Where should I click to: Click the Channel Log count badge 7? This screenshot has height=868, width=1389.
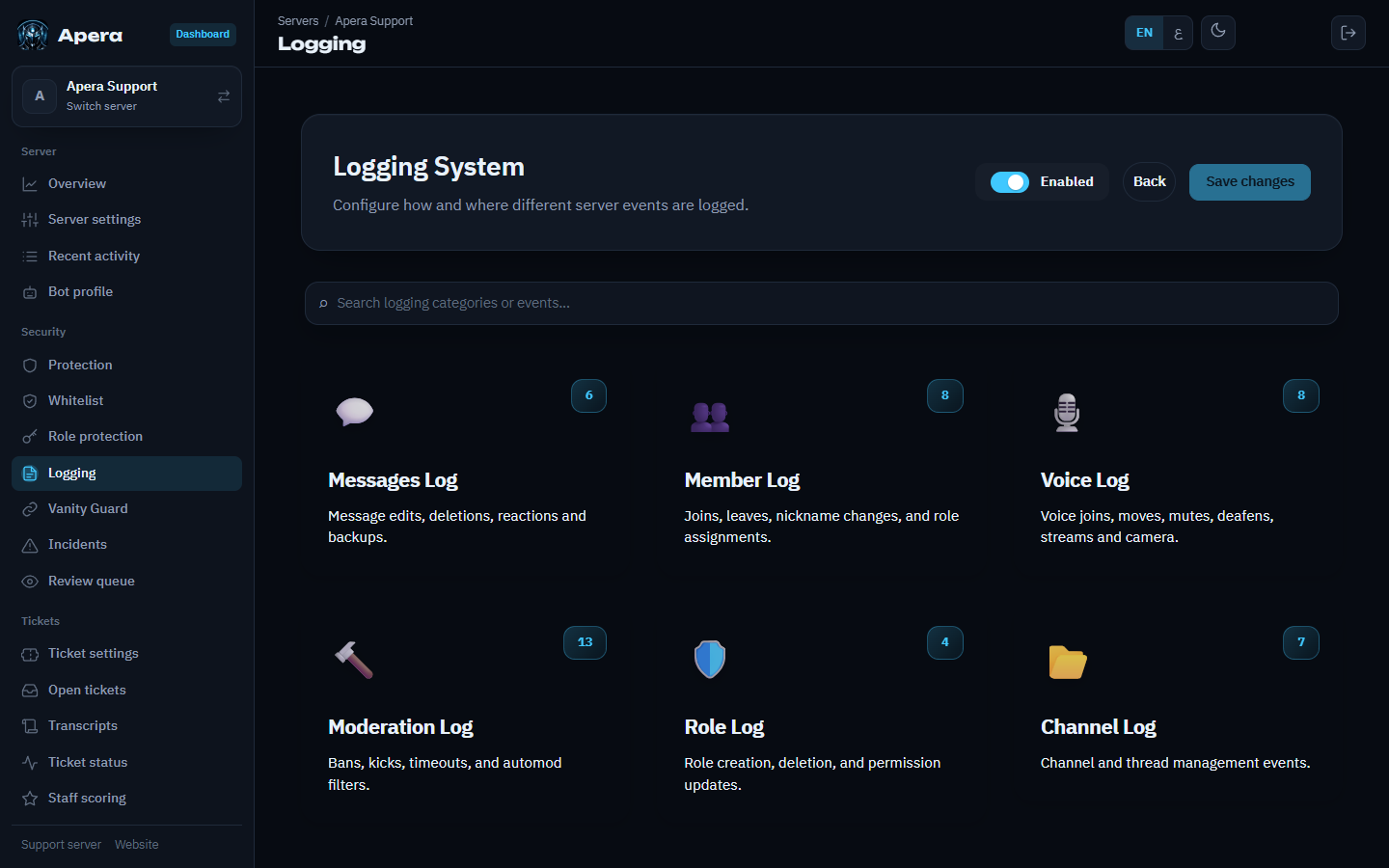pos(1301,642)
